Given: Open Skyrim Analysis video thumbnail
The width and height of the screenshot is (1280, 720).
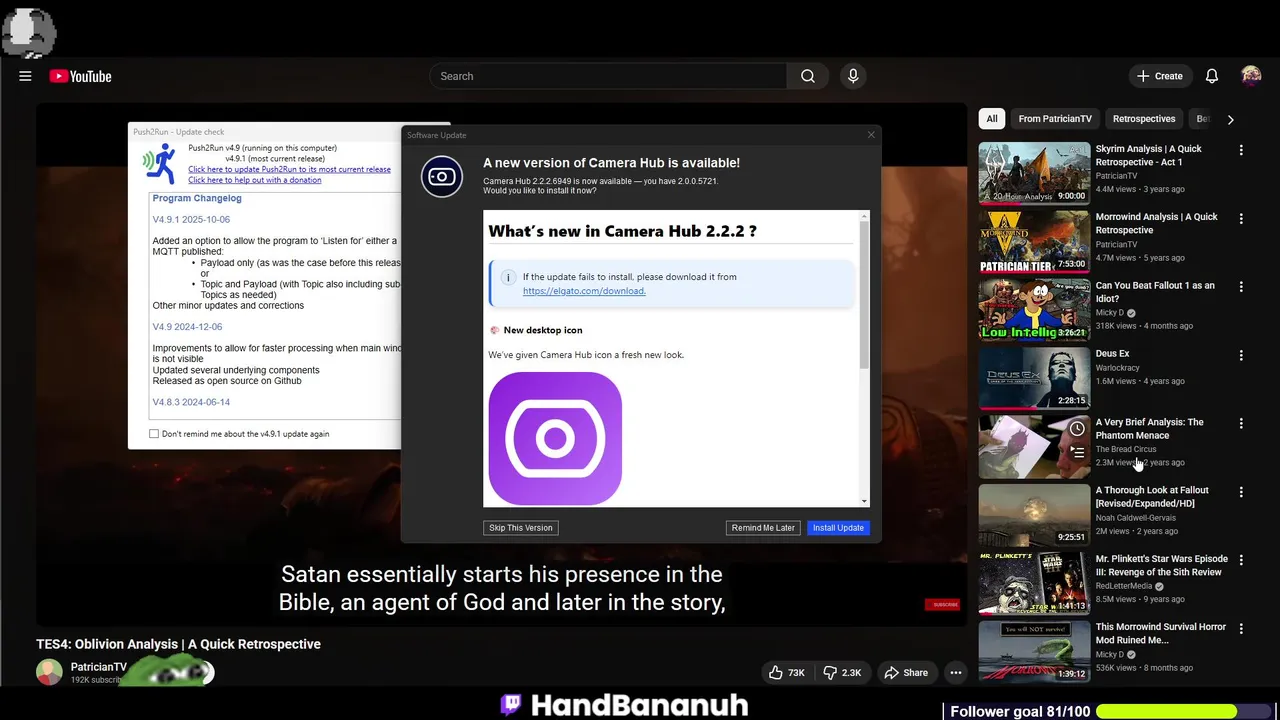Looking at the screenshot, I should click(x=1034, y=173).
